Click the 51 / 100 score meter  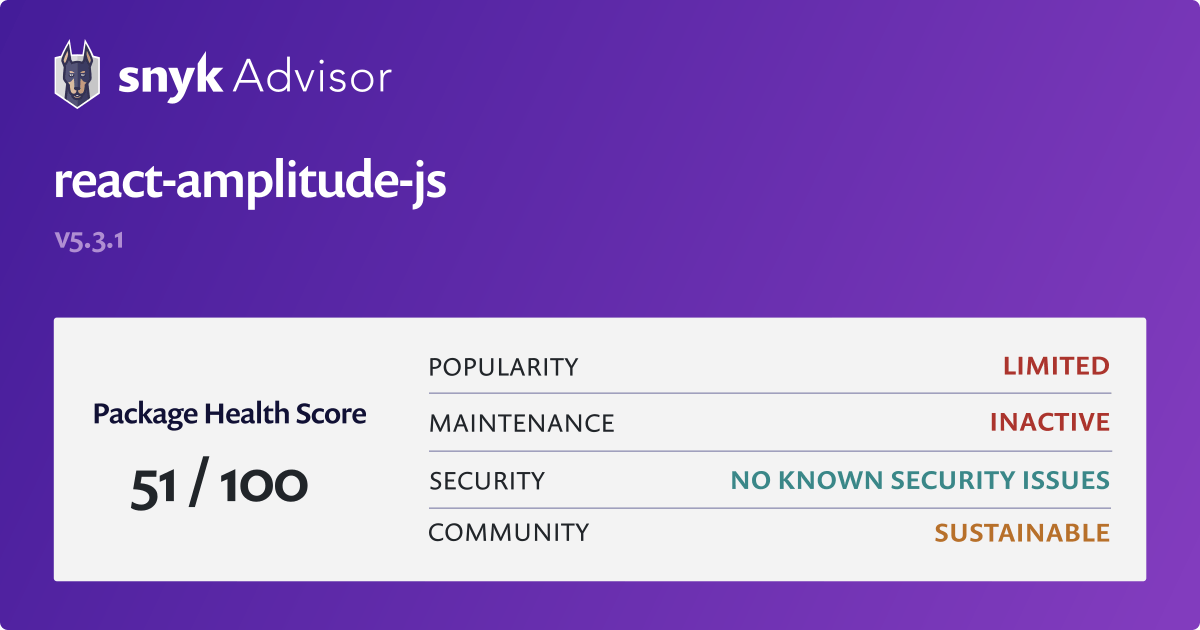pyautogui.click(x=219, y=484)
